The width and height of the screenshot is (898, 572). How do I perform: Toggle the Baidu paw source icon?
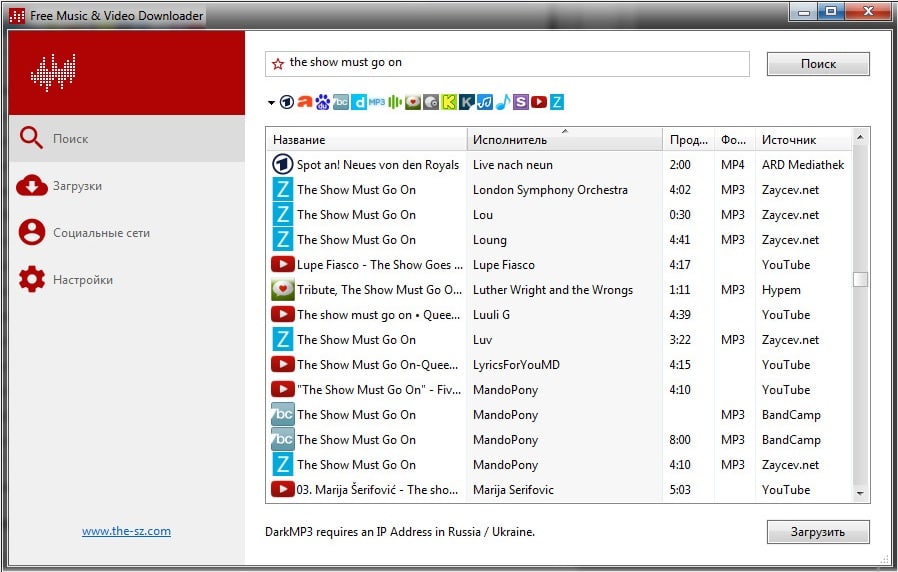pos(322,102)
